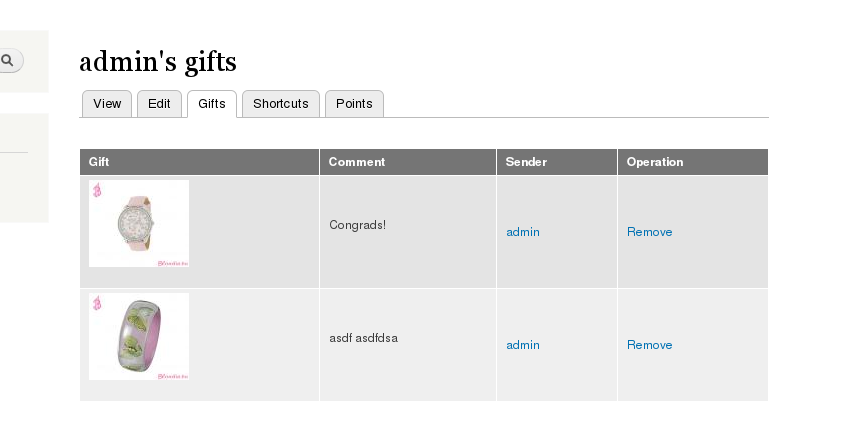Click the search magnifier button
The width and height of the screenshot is (842, 447).
(8, 61)
